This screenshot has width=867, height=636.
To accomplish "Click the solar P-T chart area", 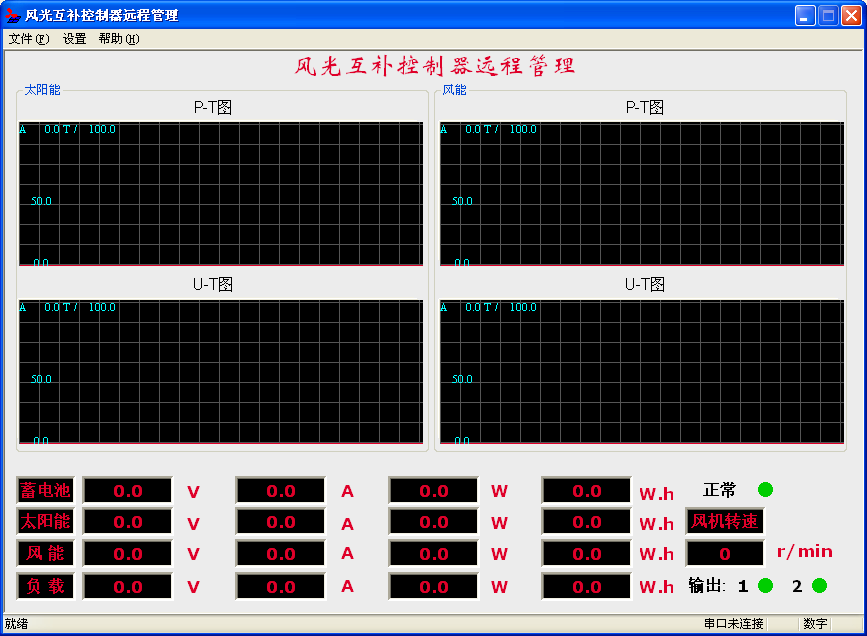I will coord(221,194).
